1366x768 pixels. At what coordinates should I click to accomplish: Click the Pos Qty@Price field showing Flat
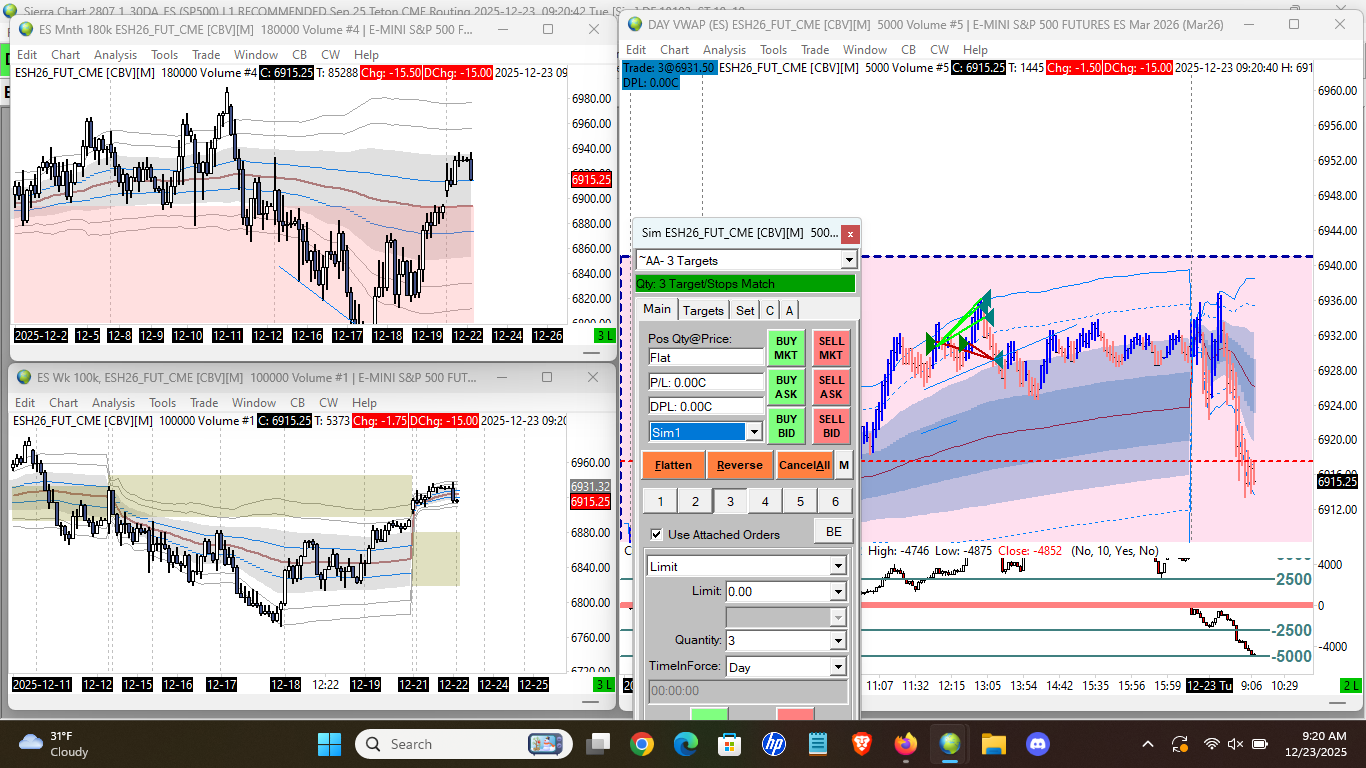pos(706,357)
